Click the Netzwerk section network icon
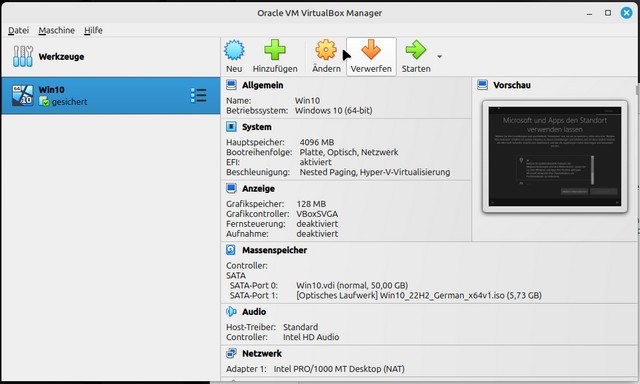 (231, 353)
